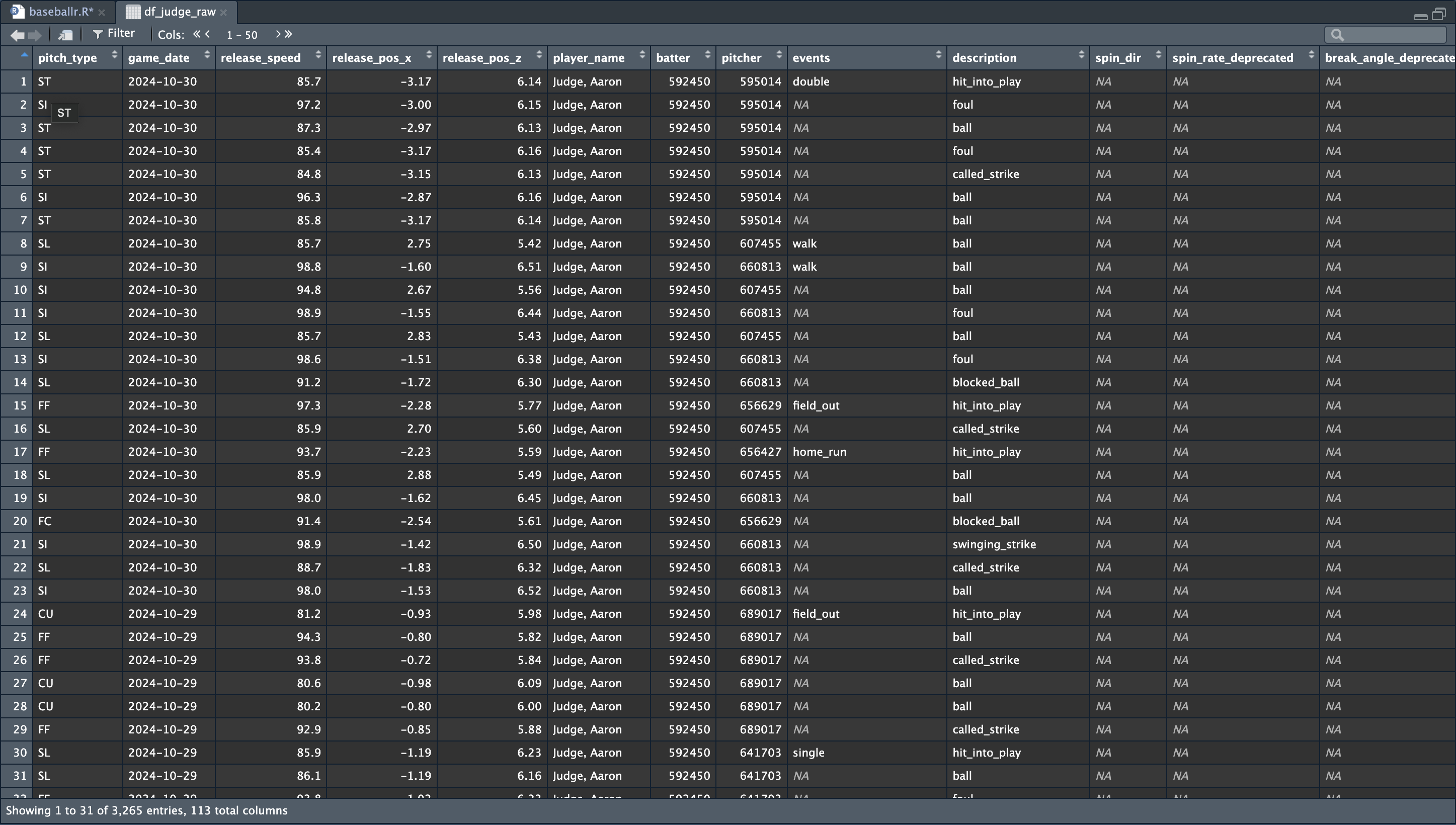Sort by the description column arrows
The height and width of the screenshot is (825, 1456).
1081,55
